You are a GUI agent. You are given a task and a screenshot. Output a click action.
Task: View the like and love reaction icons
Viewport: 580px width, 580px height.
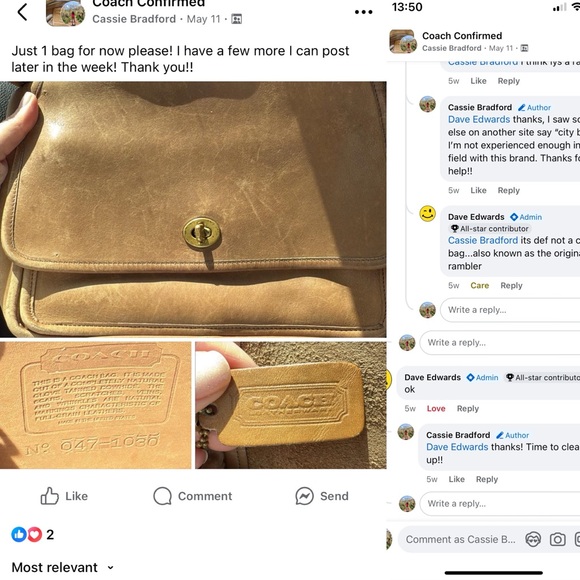(x=26, y=534)
